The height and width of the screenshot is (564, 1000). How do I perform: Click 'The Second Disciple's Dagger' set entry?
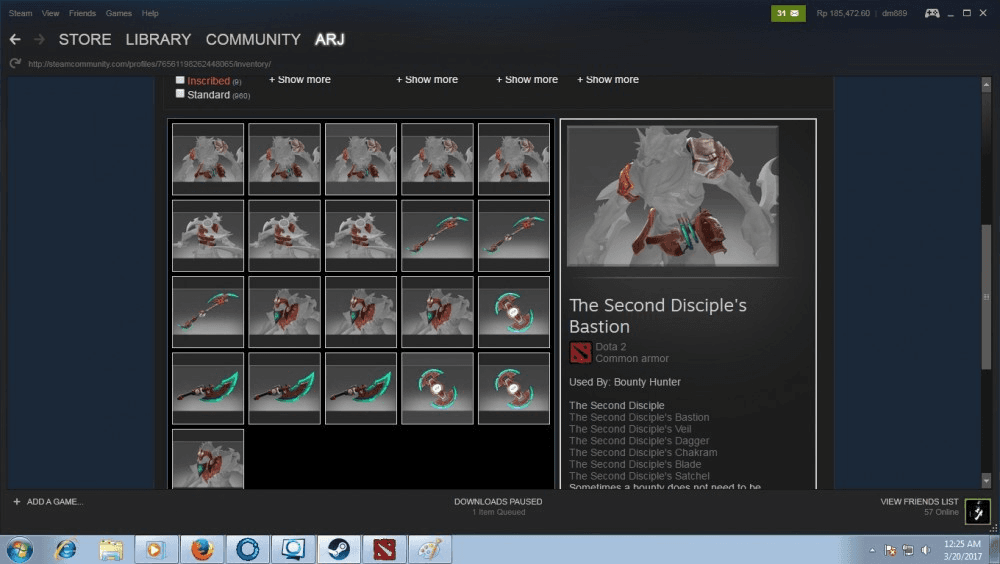coord(639,440)
